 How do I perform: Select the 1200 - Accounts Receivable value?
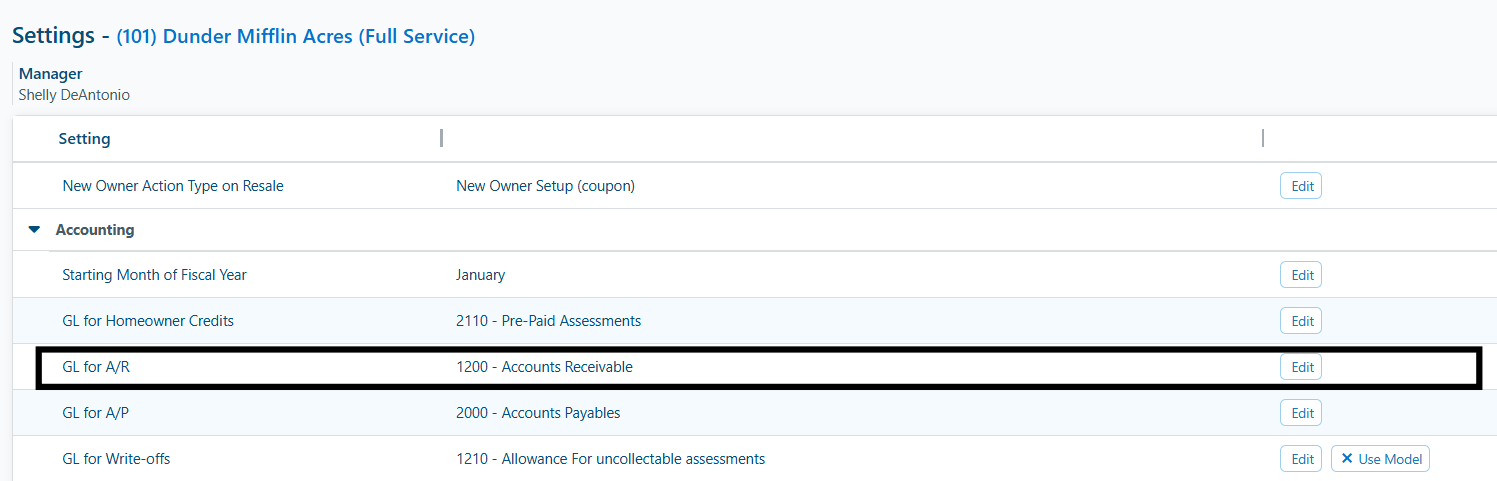tap(544, 367)
